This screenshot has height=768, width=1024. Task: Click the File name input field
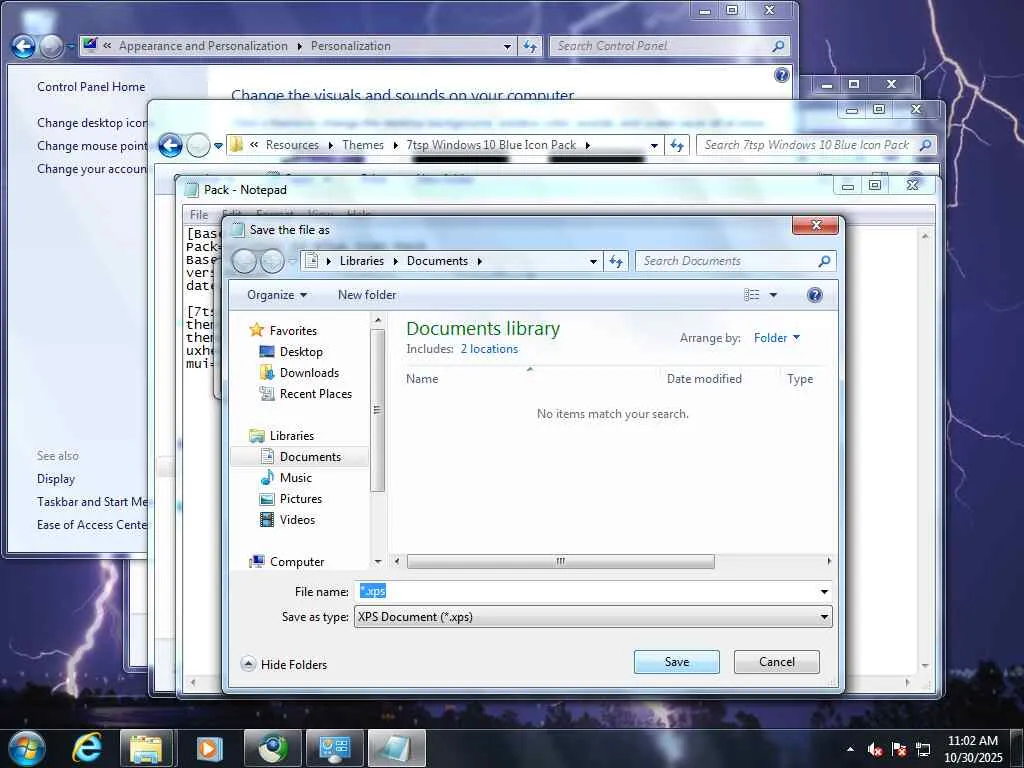pos(586,592)
